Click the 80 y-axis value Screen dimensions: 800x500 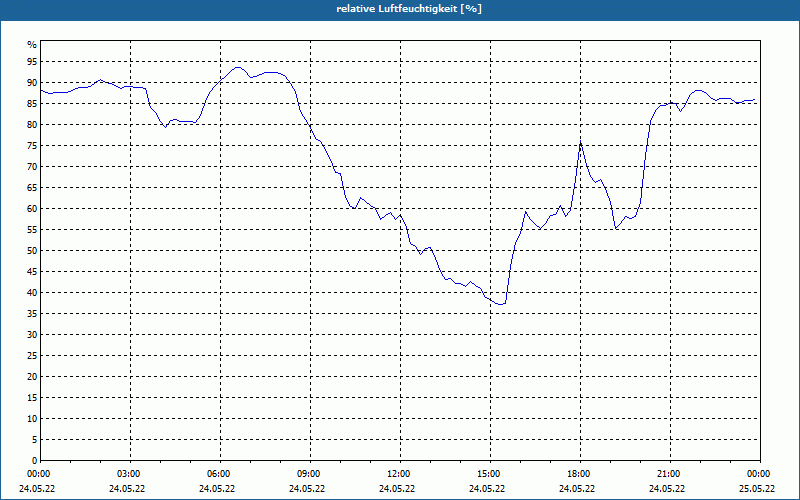coord(32,124)
